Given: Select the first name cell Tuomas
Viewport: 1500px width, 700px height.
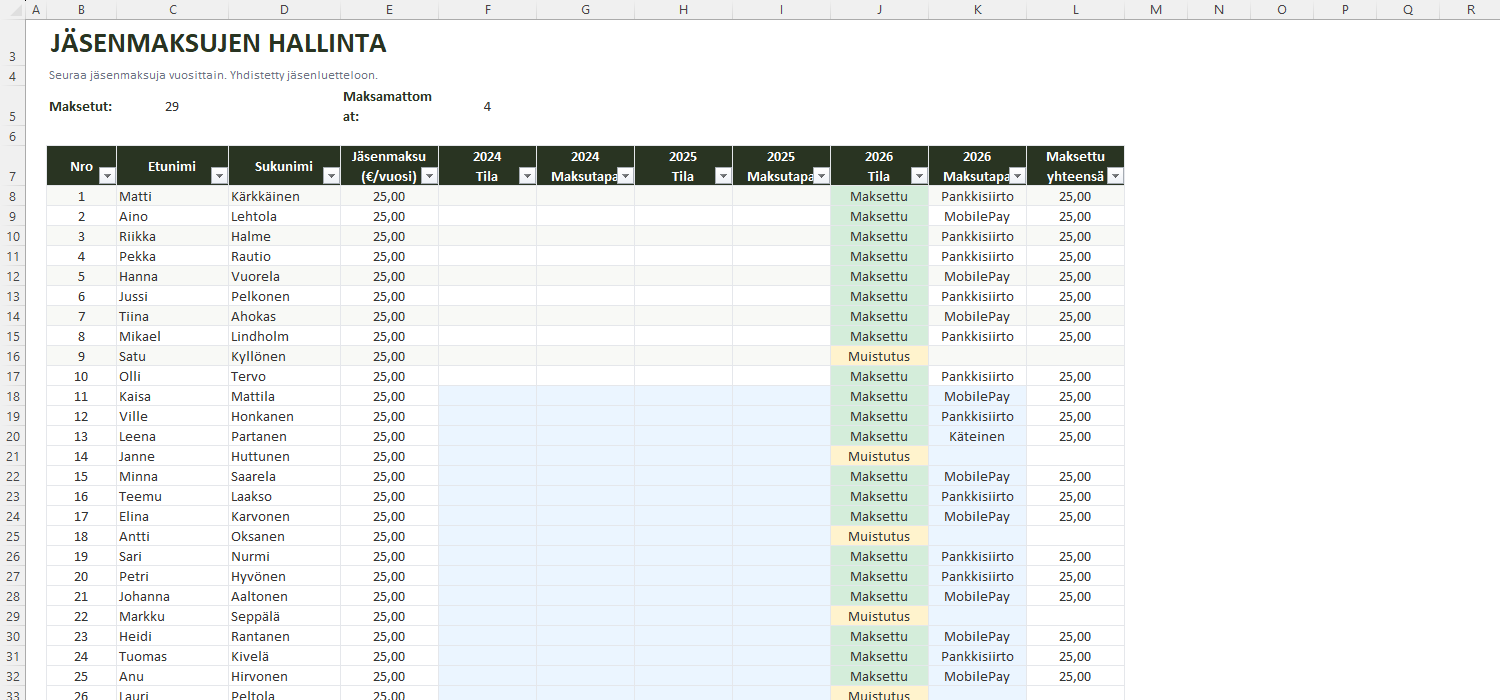Looking at the screenshot, I should coord(172,656).
